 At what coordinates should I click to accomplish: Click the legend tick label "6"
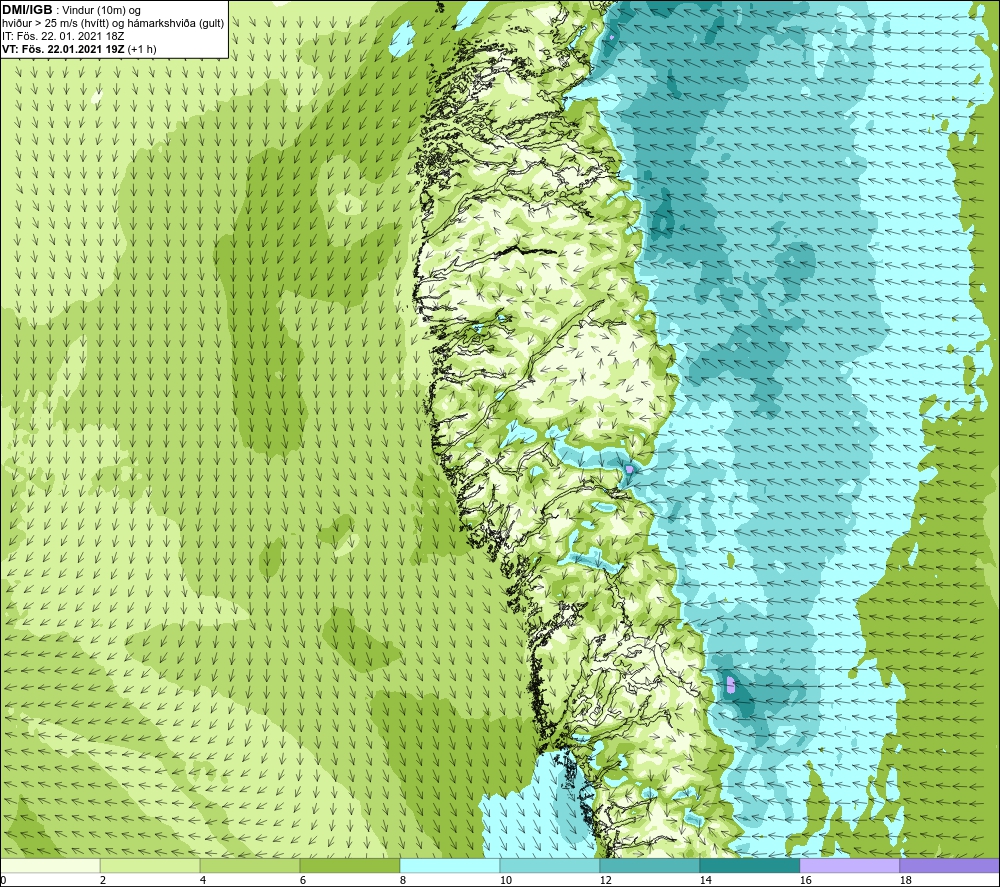[x=303, y=880]
